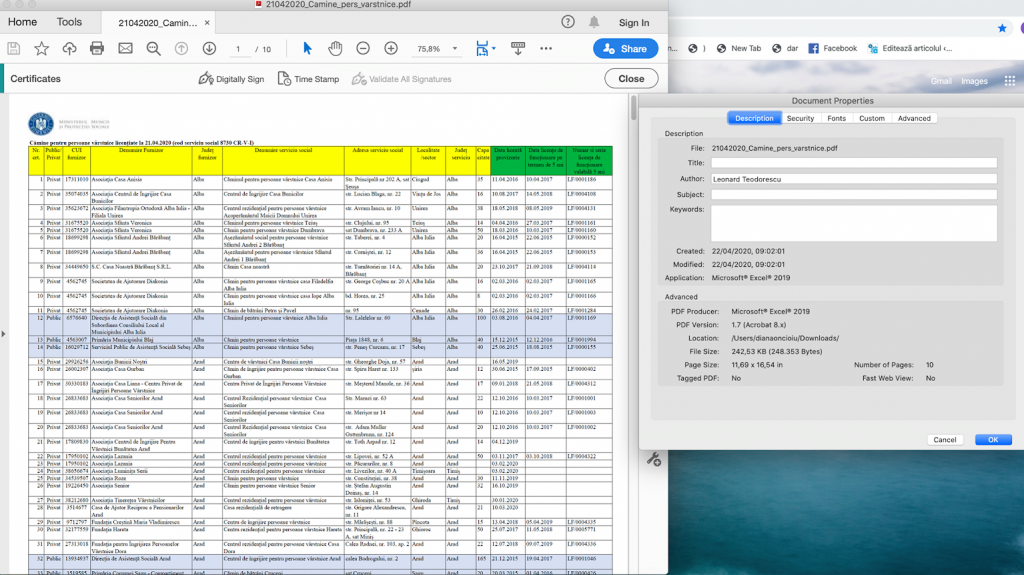
Task: Cancel the Document Properties dialog
Action: [x=944, y=440]
